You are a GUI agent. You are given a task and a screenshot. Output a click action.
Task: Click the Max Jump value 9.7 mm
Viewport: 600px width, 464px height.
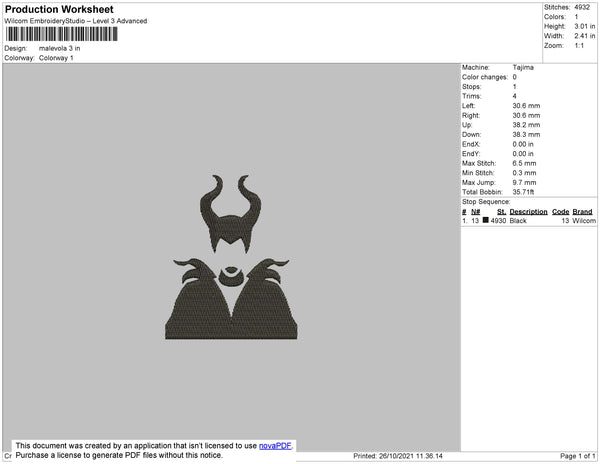point(524,182)
